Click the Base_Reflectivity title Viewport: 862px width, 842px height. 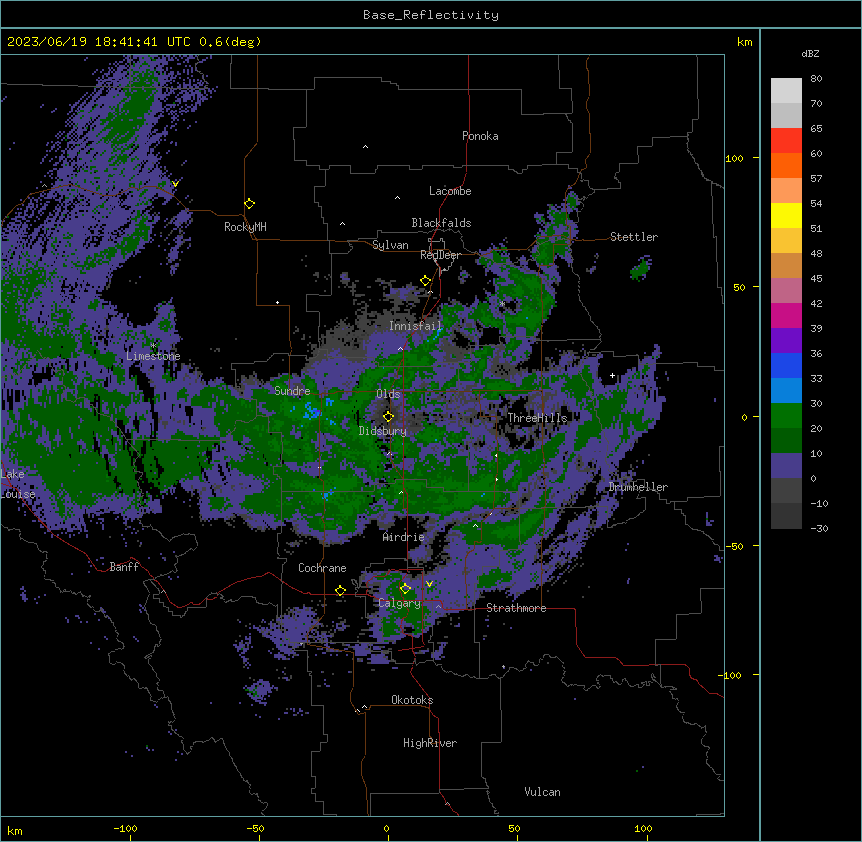coord(431,15)
